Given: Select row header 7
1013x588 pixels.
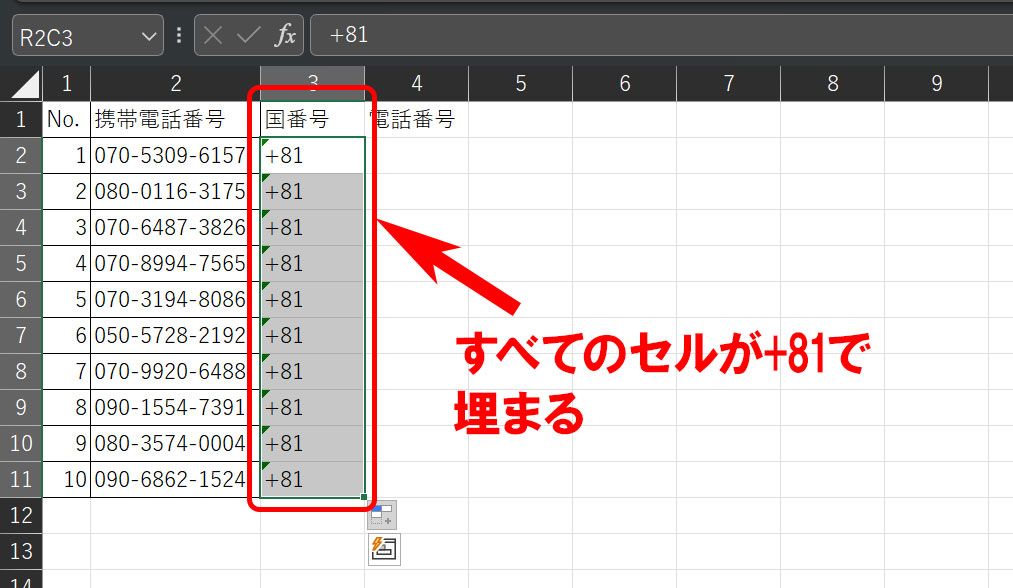Looking at the screenshot, I should 21,335.
